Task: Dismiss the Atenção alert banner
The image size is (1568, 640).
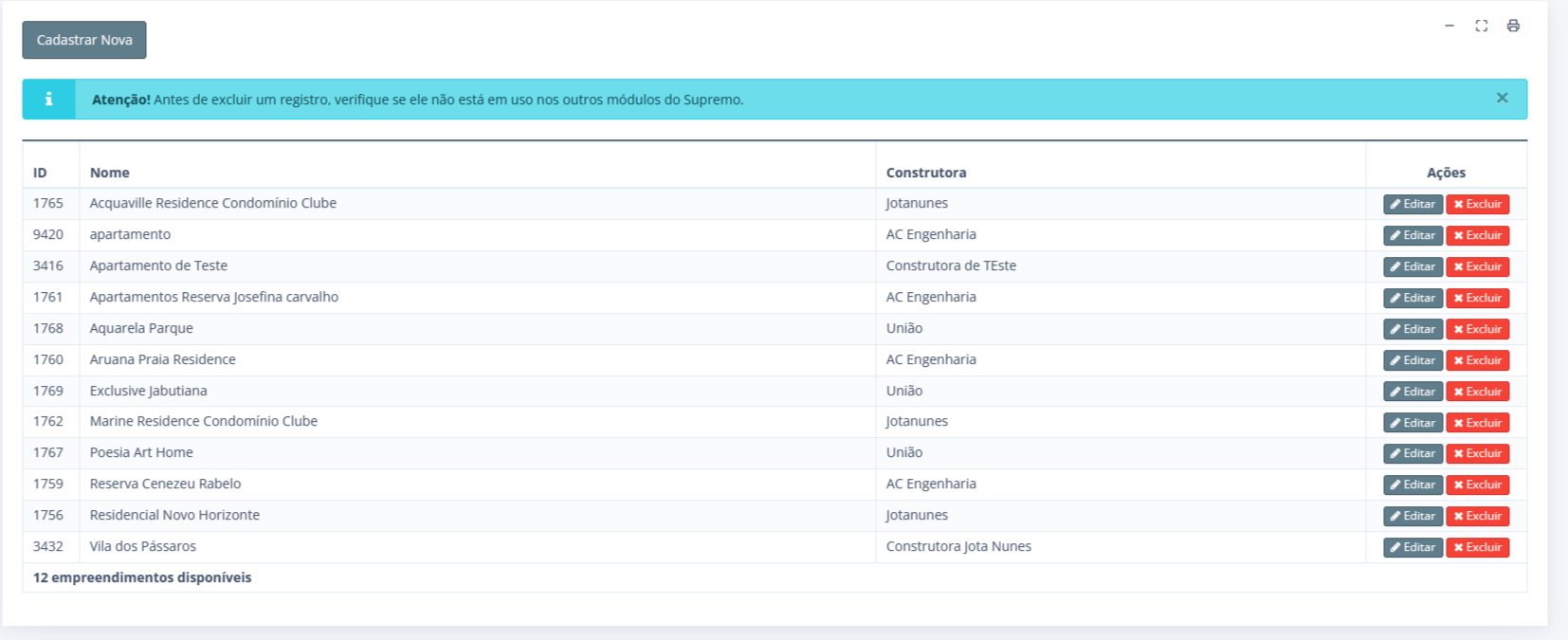Action: pos(1502,98)
